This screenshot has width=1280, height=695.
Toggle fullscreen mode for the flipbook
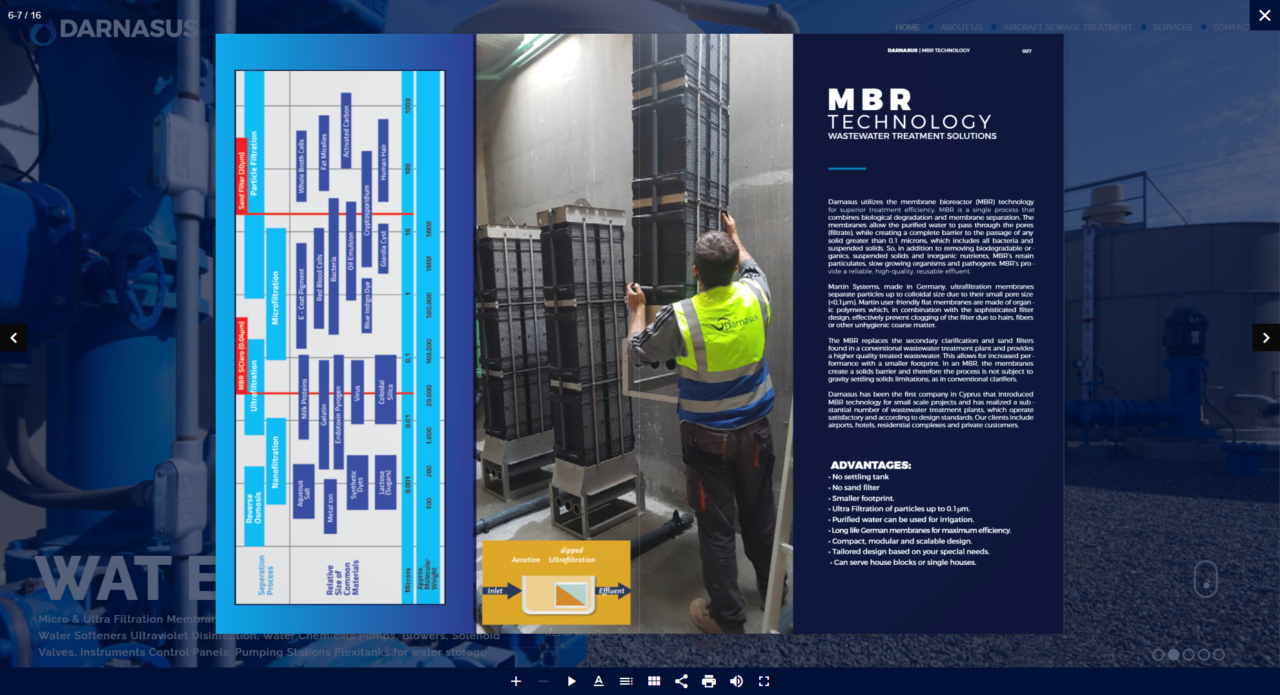click(764, 681)
